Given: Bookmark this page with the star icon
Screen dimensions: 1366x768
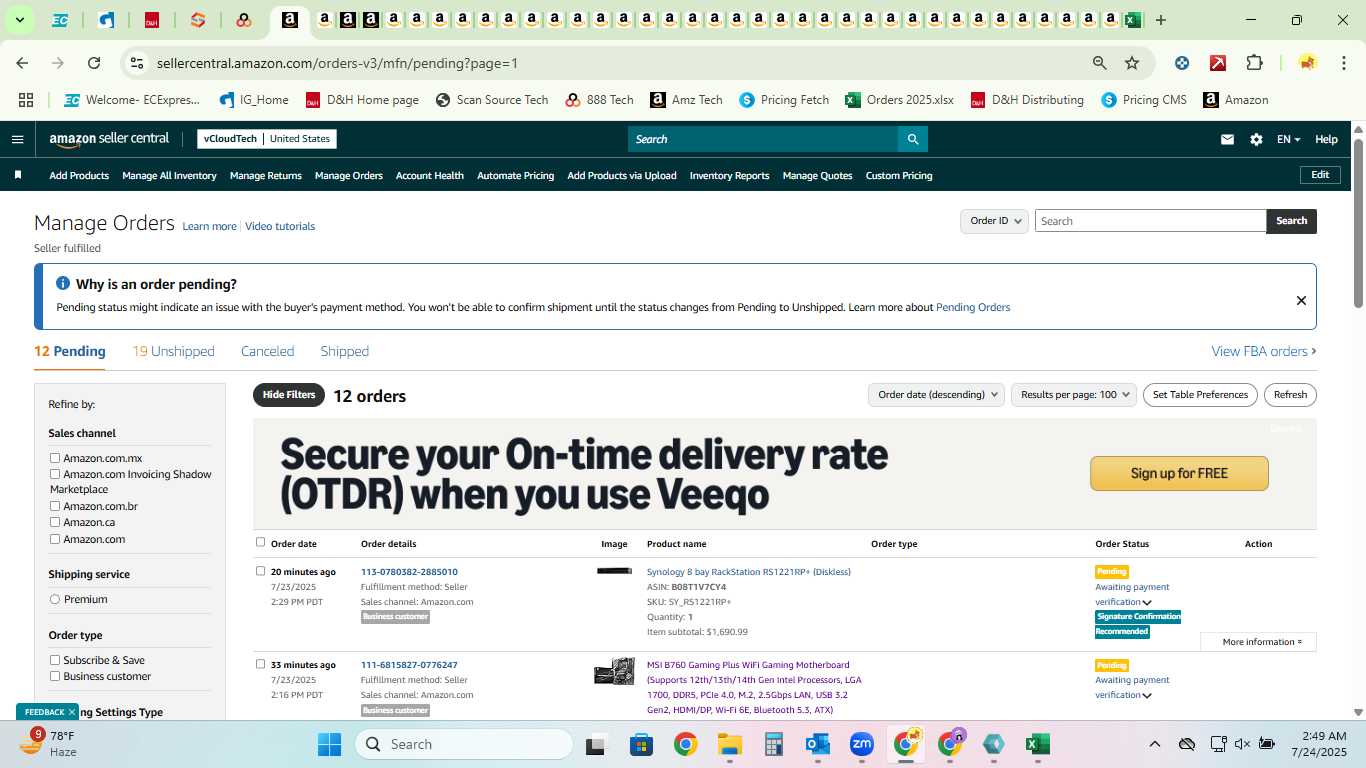Looking at the screenshot, I should (1132, 63).
